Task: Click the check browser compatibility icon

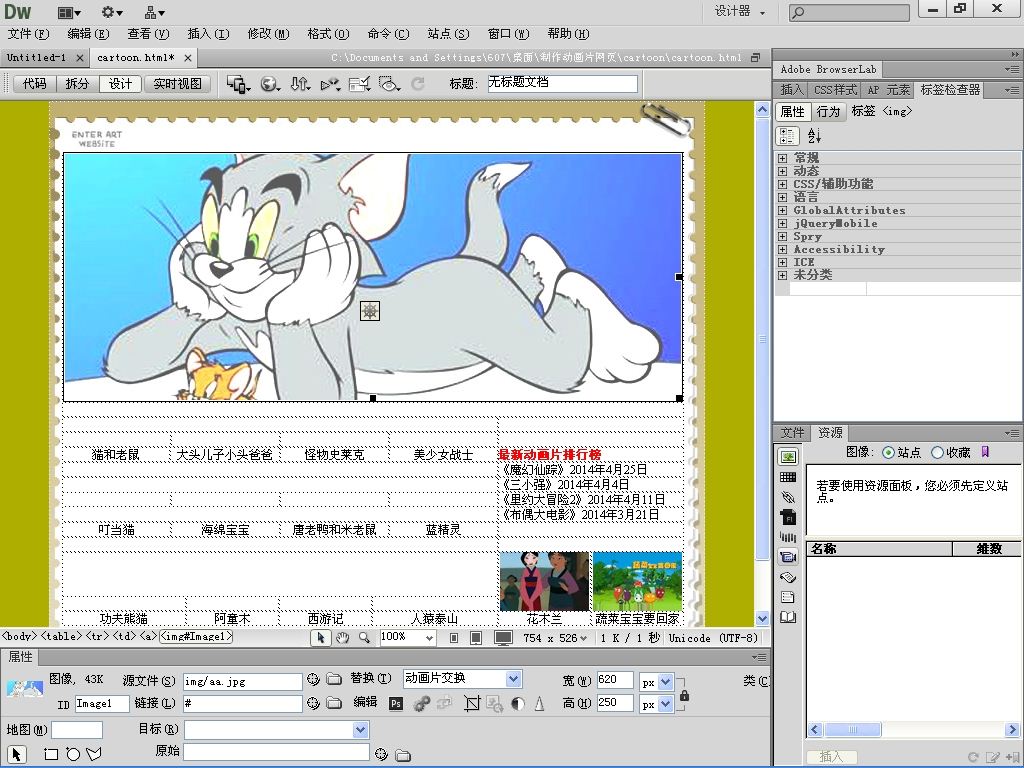Action: click(360, 84)
